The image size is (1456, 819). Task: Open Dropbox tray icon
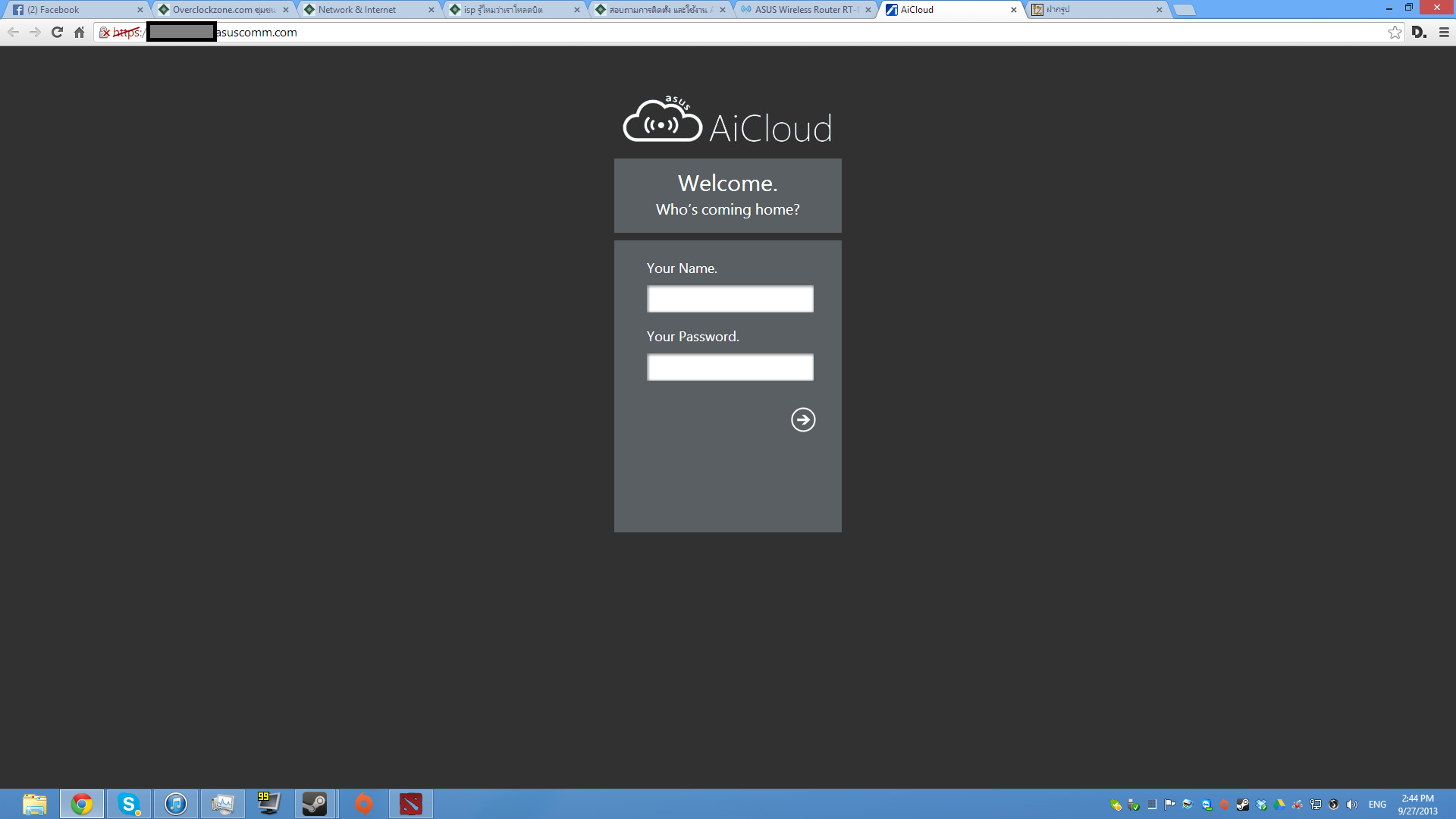(1261, 805)
